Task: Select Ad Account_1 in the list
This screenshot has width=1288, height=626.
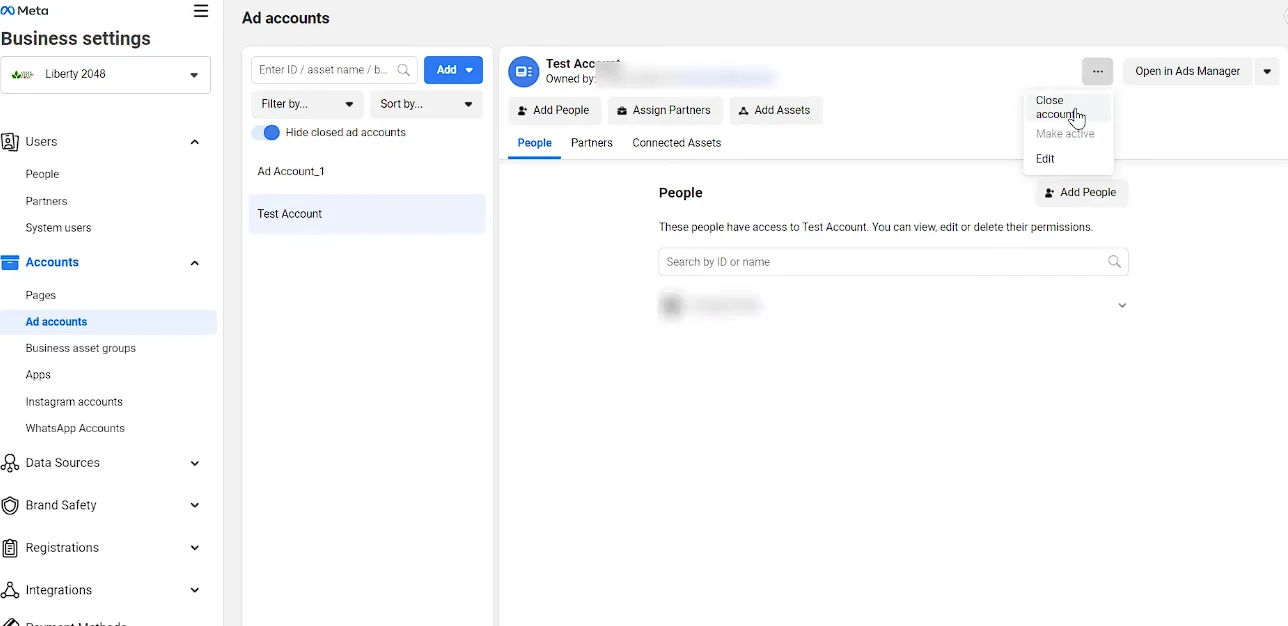Action: coord(367,172)
